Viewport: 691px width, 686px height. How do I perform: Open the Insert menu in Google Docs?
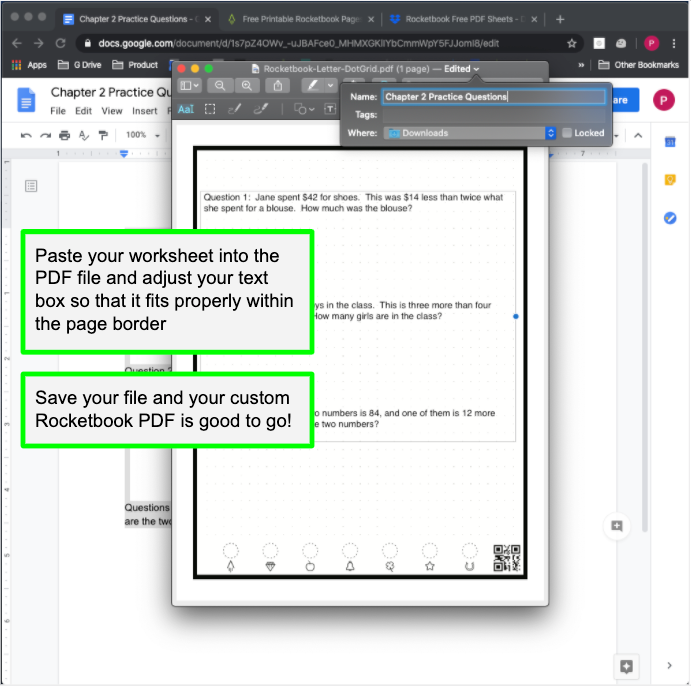tap(145, 111)
